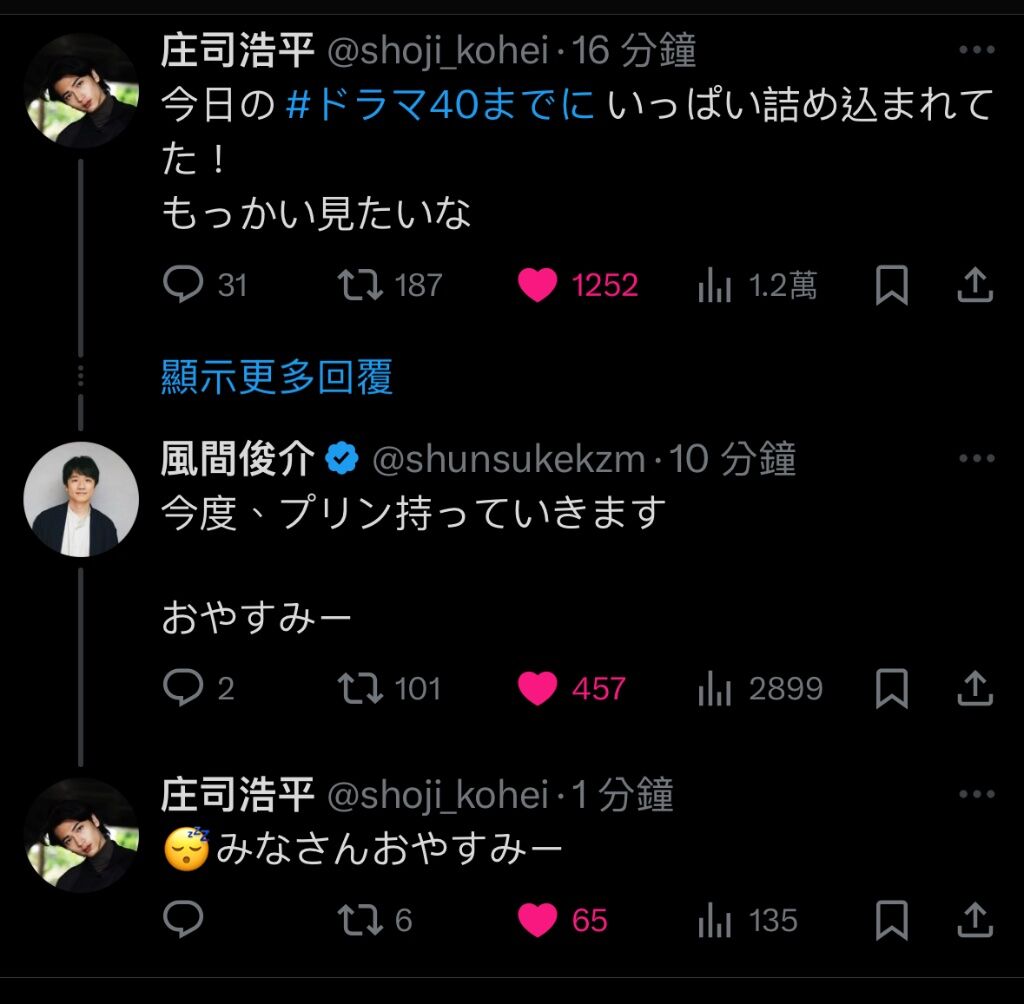This screenshot has height=1004, width=1024.
Task: Open 風間俊介's profile picture
Action: click(80, 499)
